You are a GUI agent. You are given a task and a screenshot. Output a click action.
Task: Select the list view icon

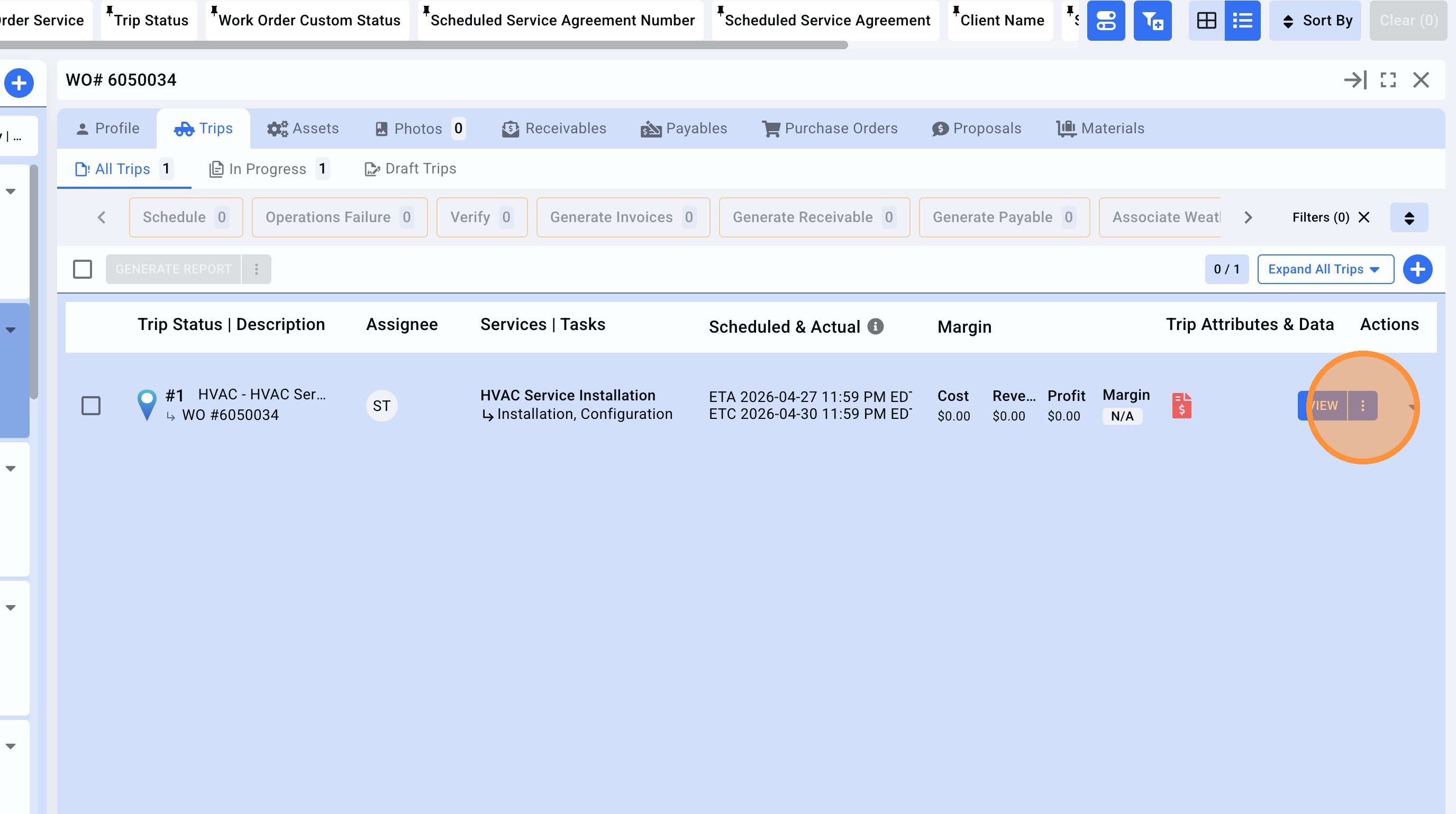click(1242, 21)
